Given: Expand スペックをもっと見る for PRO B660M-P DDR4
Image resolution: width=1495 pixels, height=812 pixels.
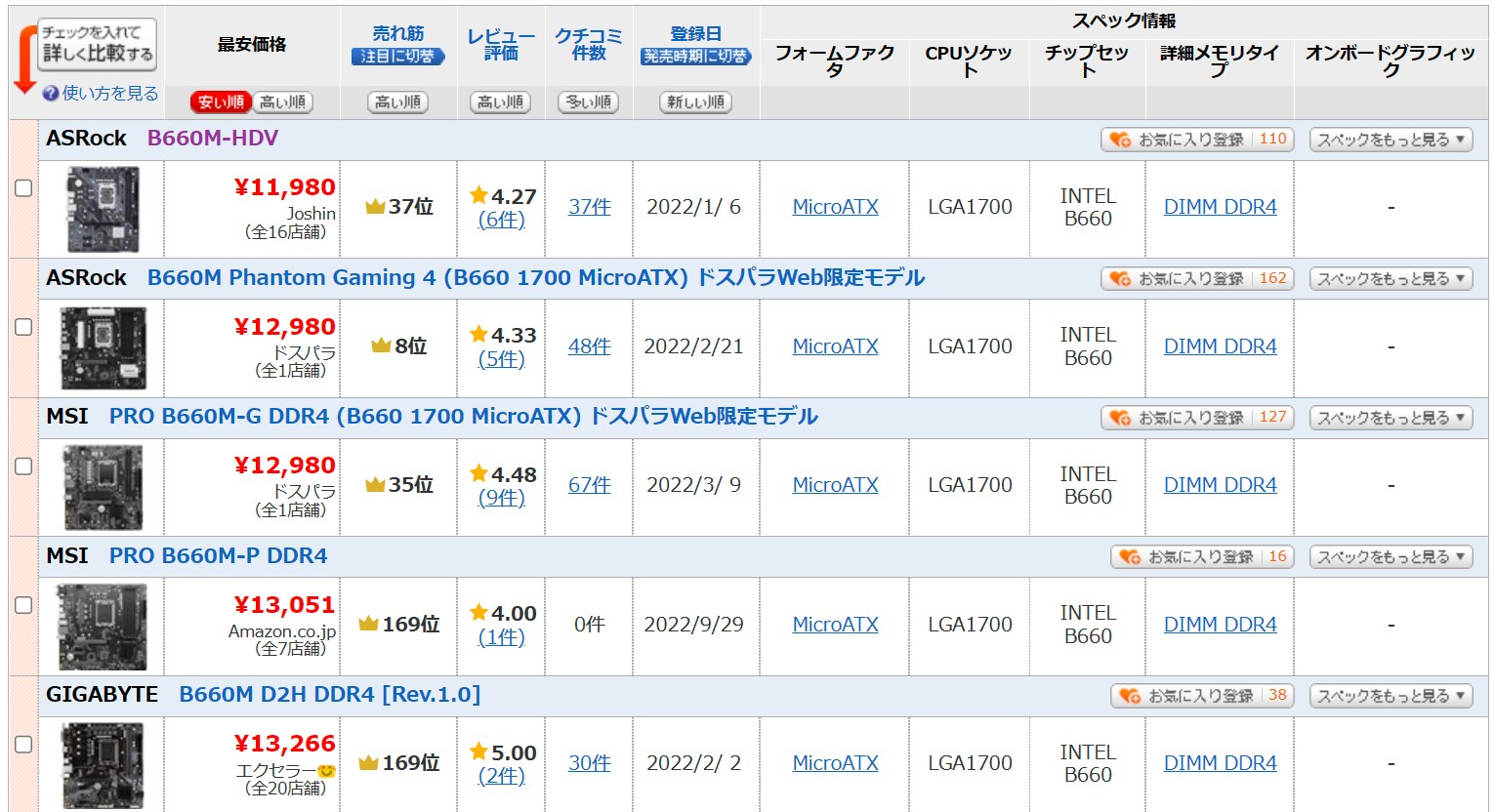Looking at the screenshot, I should tap(1391, 556).
